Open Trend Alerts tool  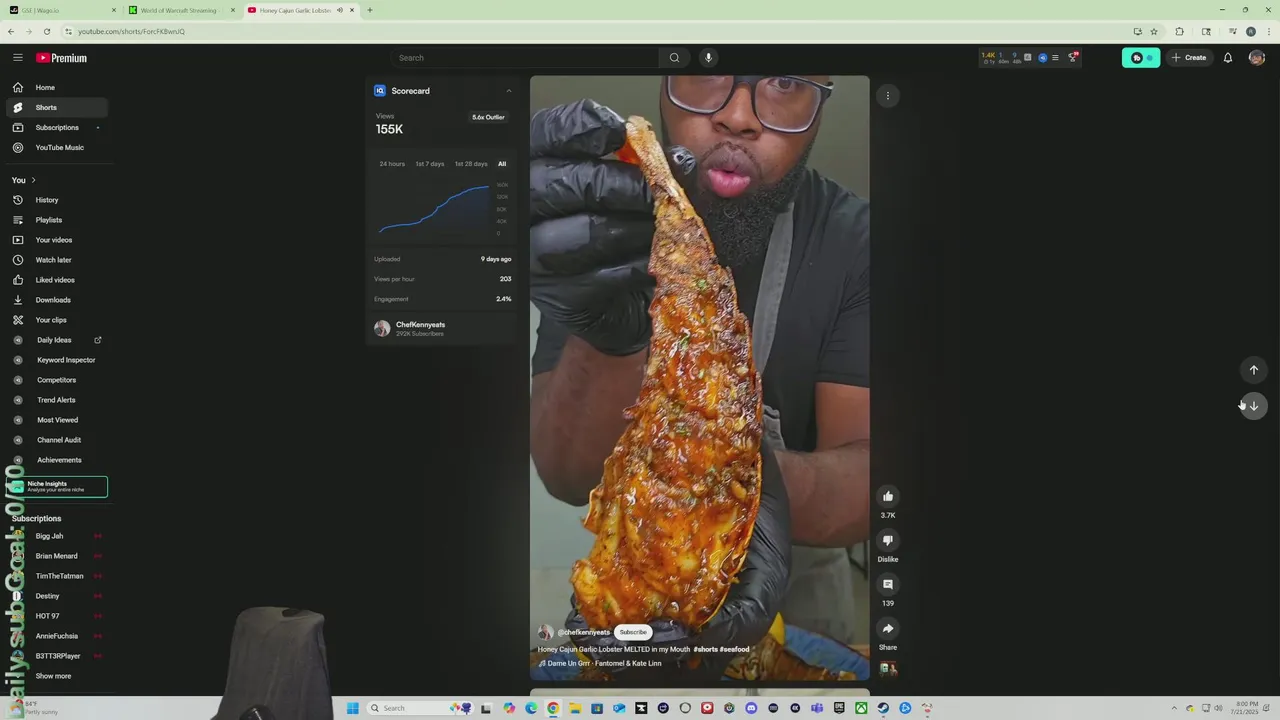[x=56, y=400]
